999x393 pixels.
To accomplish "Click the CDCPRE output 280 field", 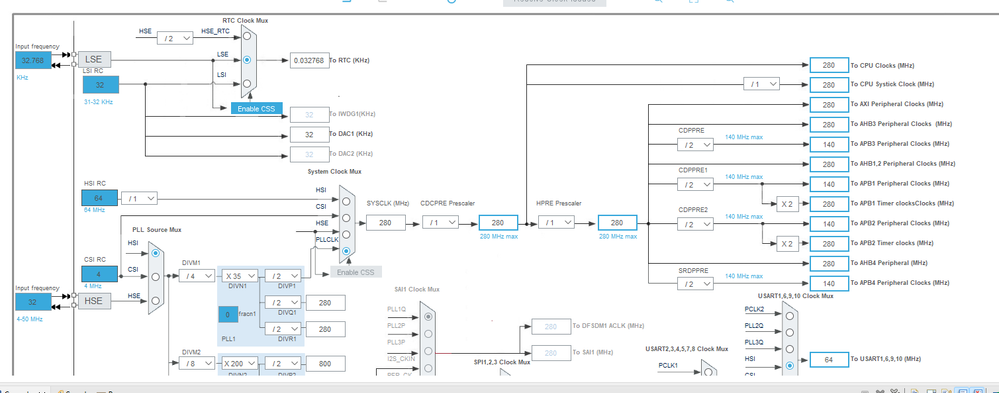I will [x=498, y=222].
